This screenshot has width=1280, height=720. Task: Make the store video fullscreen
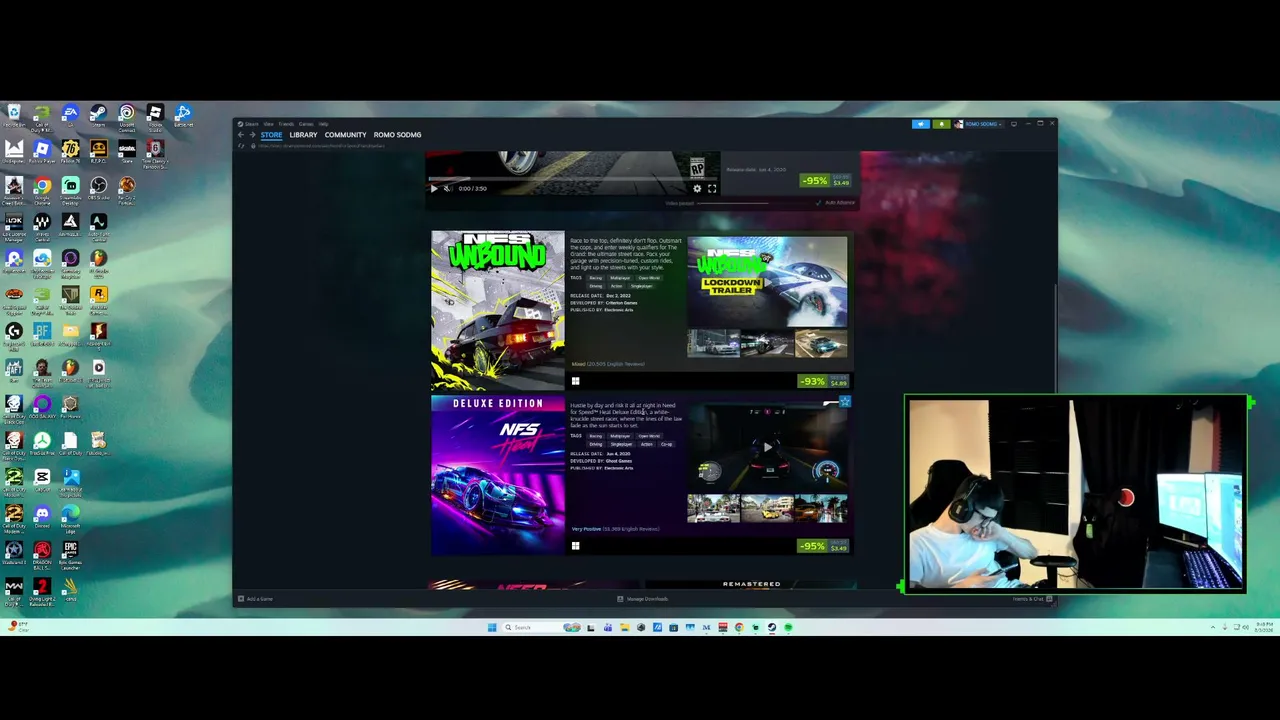click(x=712, y=188)
